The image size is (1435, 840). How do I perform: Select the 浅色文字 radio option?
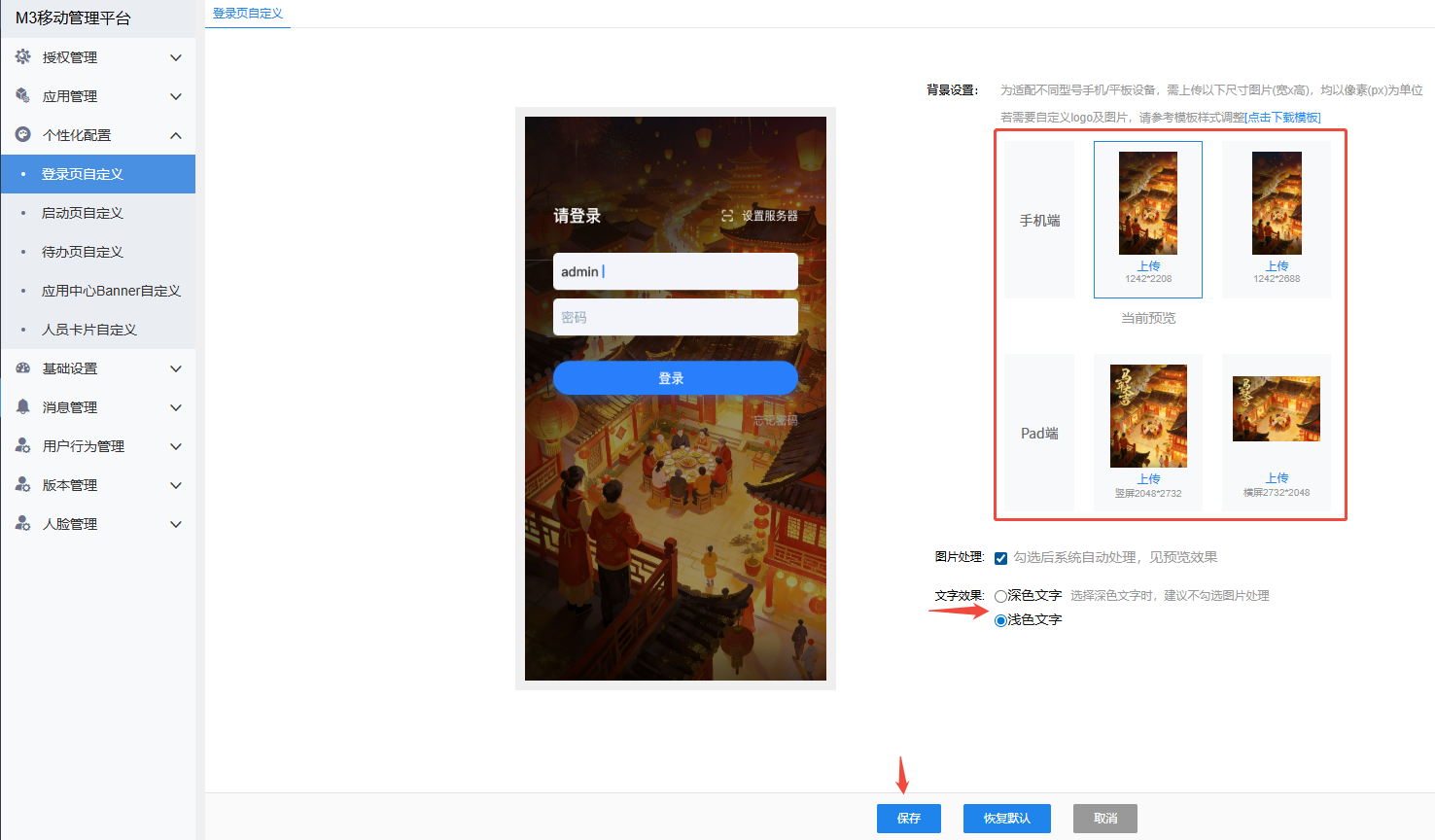[x=1000, y=620]
